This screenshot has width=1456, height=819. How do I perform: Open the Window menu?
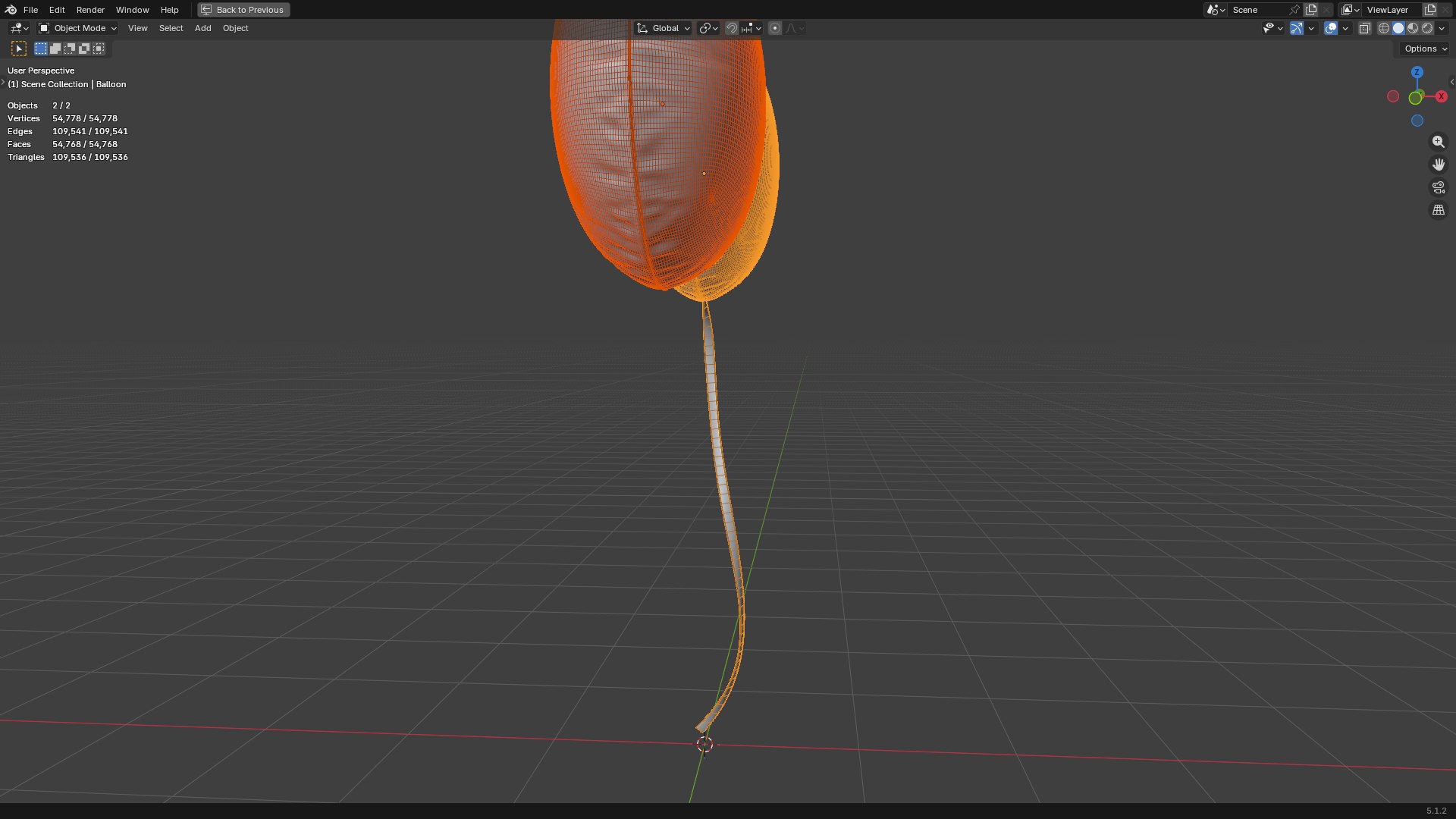pos(132,10)
